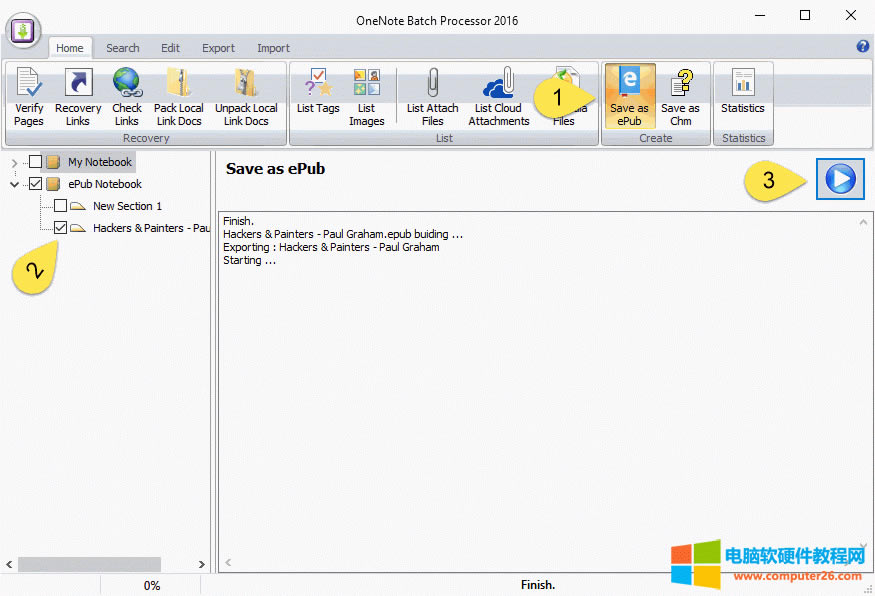Click Unpack Local Link Docs
The image size is (875, 596).
tap(246, 95)
